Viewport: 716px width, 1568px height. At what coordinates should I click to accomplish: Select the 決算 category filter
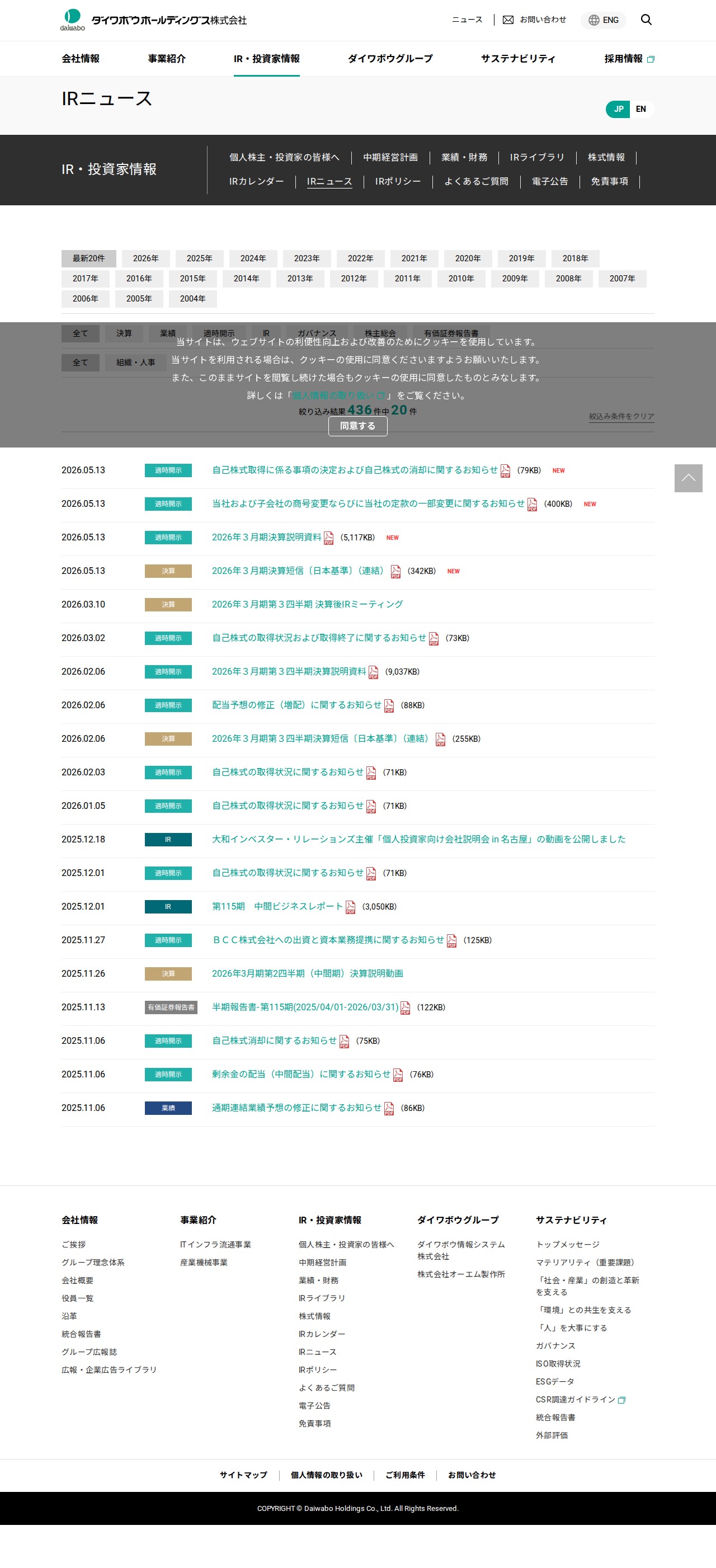[x=124, y=333]
